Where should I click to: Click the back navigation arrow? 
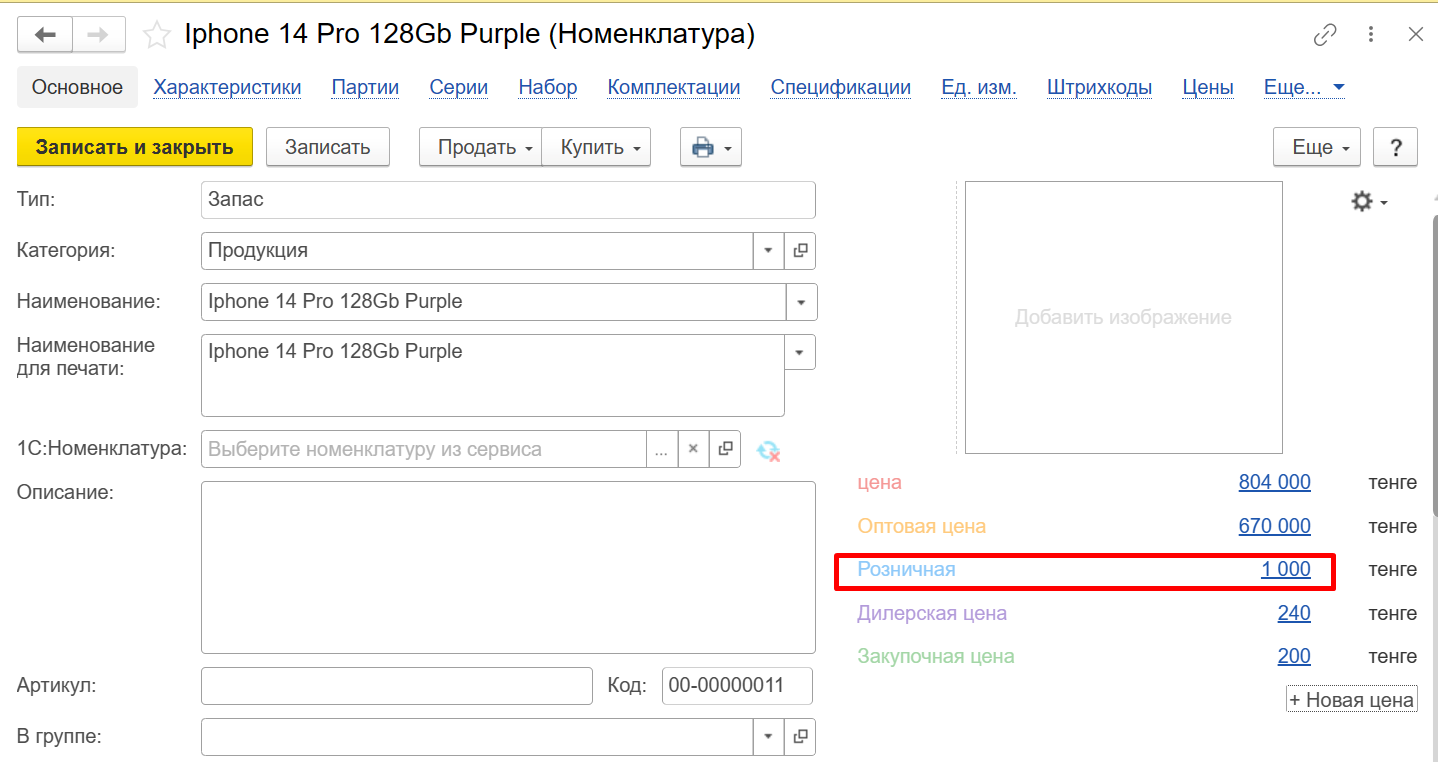[x=45, y=36]
